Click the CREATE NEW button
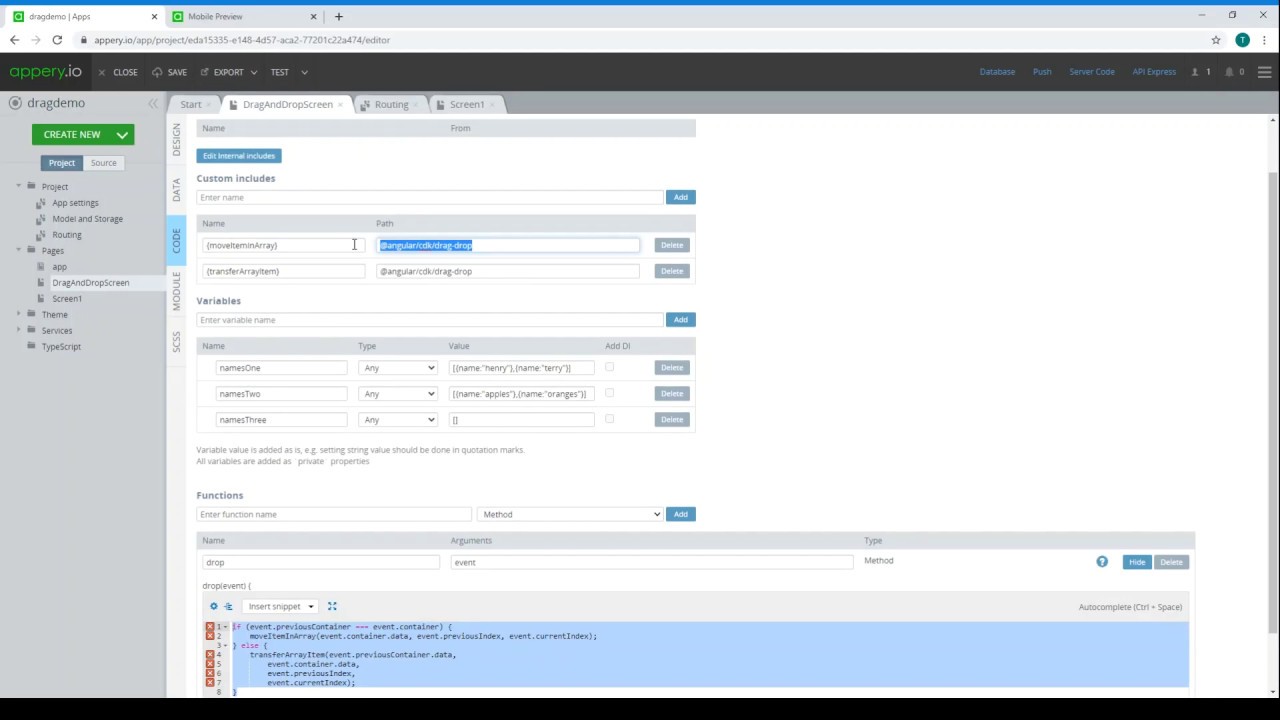Image resolution: width=1280 pixels, height=720 pixels. tap(83, 134)
